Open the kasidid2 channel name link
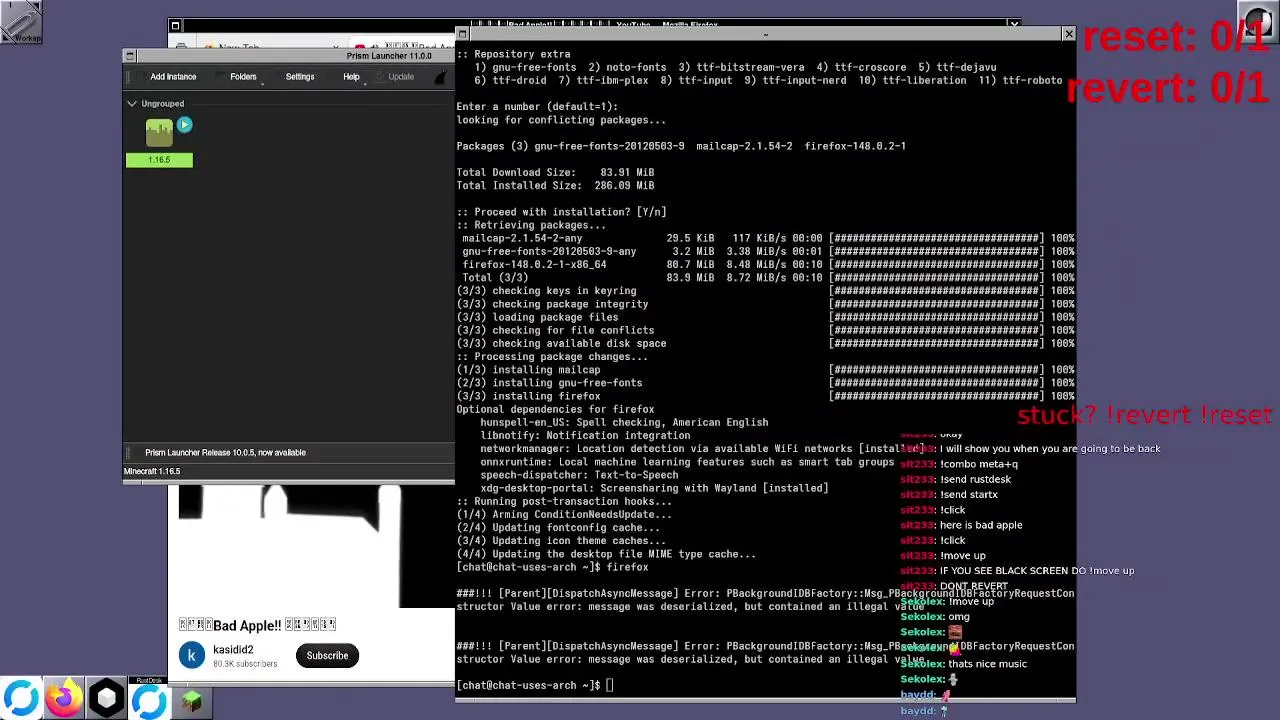Viewport: 1280px width, 720px height. tap(233, 650)
